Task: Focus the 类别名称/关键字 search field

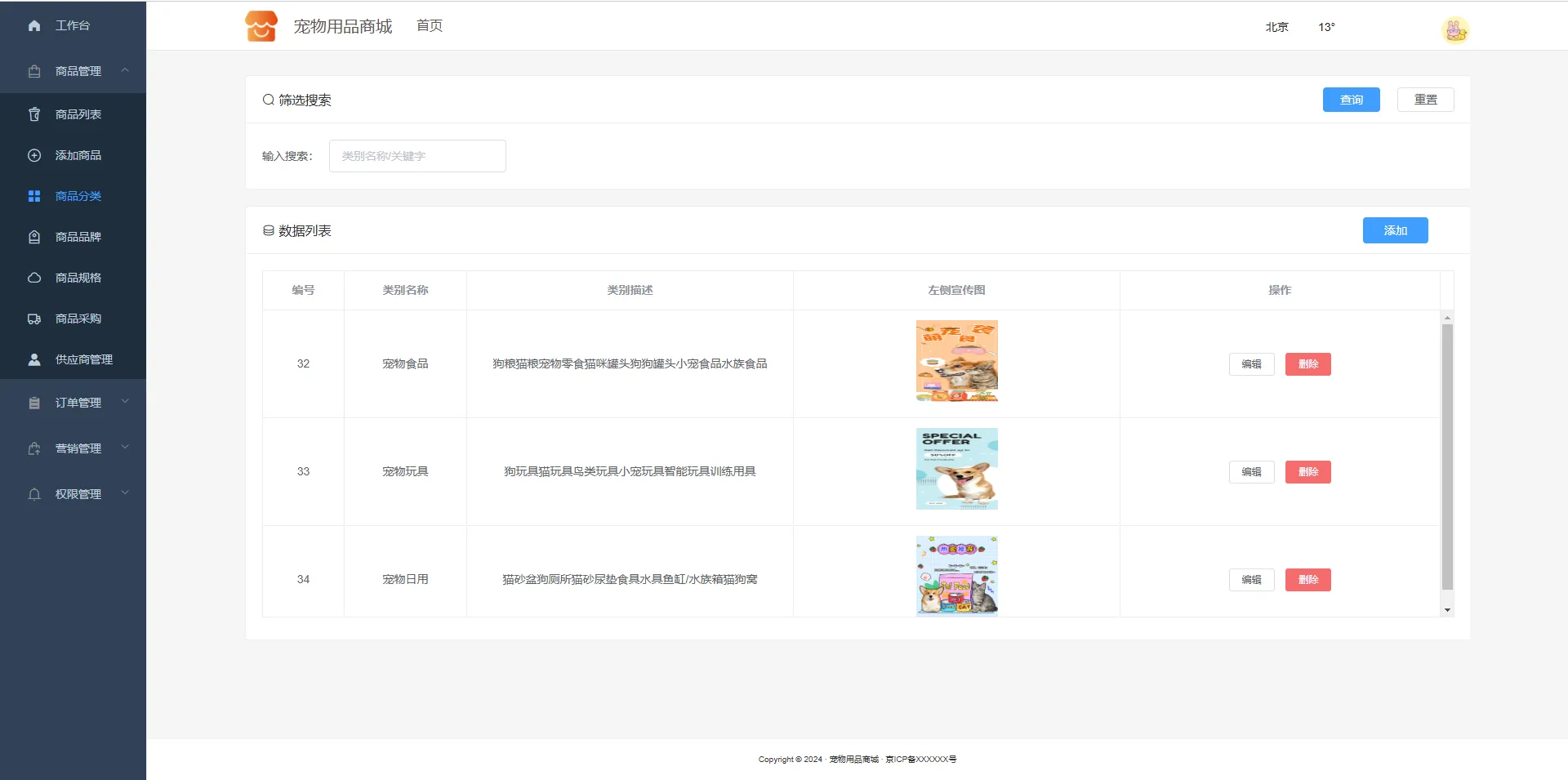Action: click(417, 156)
